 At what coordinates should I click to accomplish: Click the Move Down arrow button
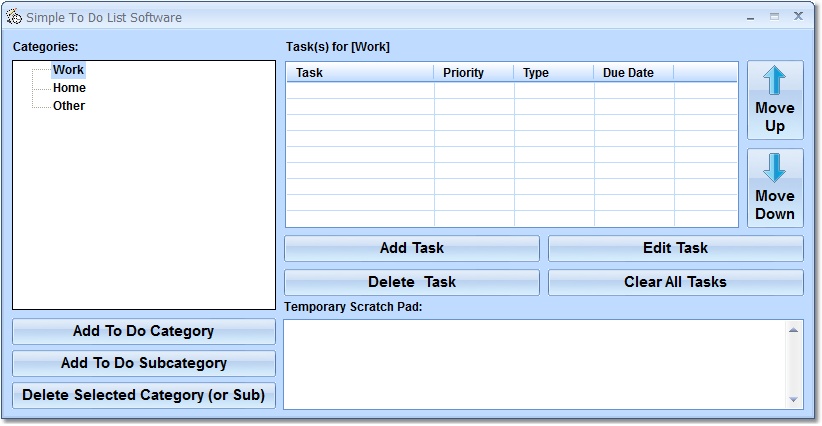pyautogui.click(x=775, y=188)
